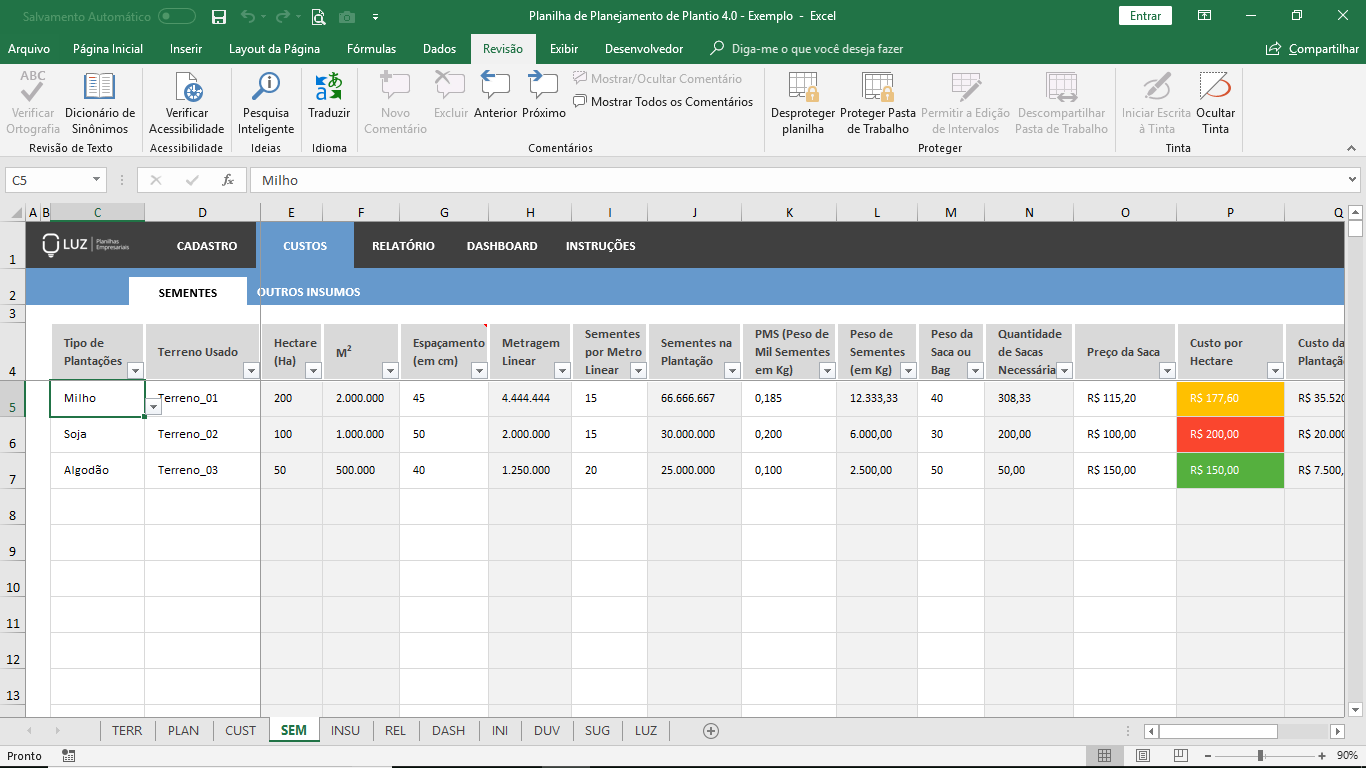Adjust the zoom slider in status bar
Viewport: 1366px width, 768px height.
1260,756
